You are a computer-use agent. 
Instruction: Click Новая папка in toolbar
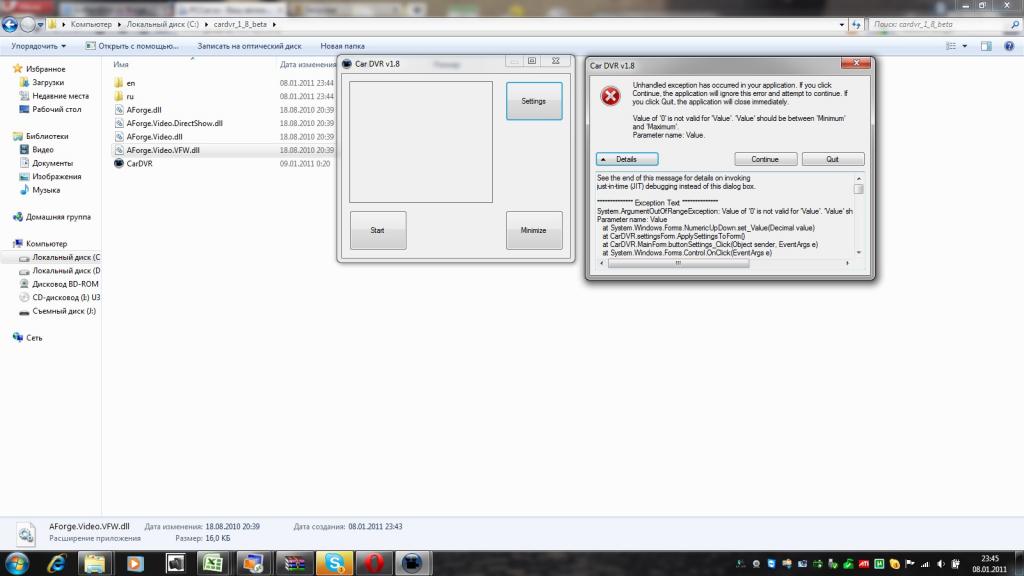pos(342,46)
